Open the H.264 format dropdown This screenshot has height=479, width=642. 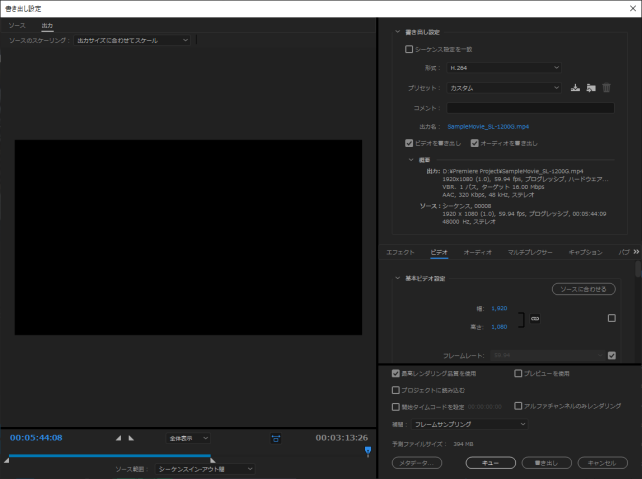(504, 68)
